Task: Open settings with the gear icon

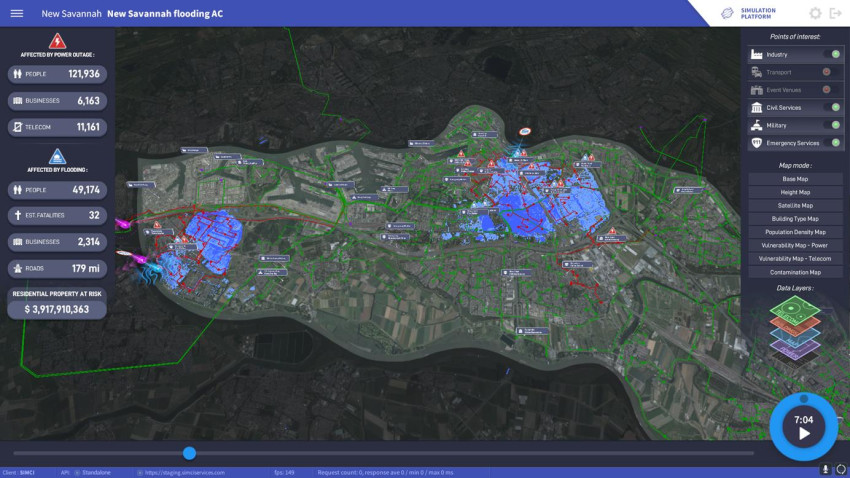Action: tap(815, 14)
